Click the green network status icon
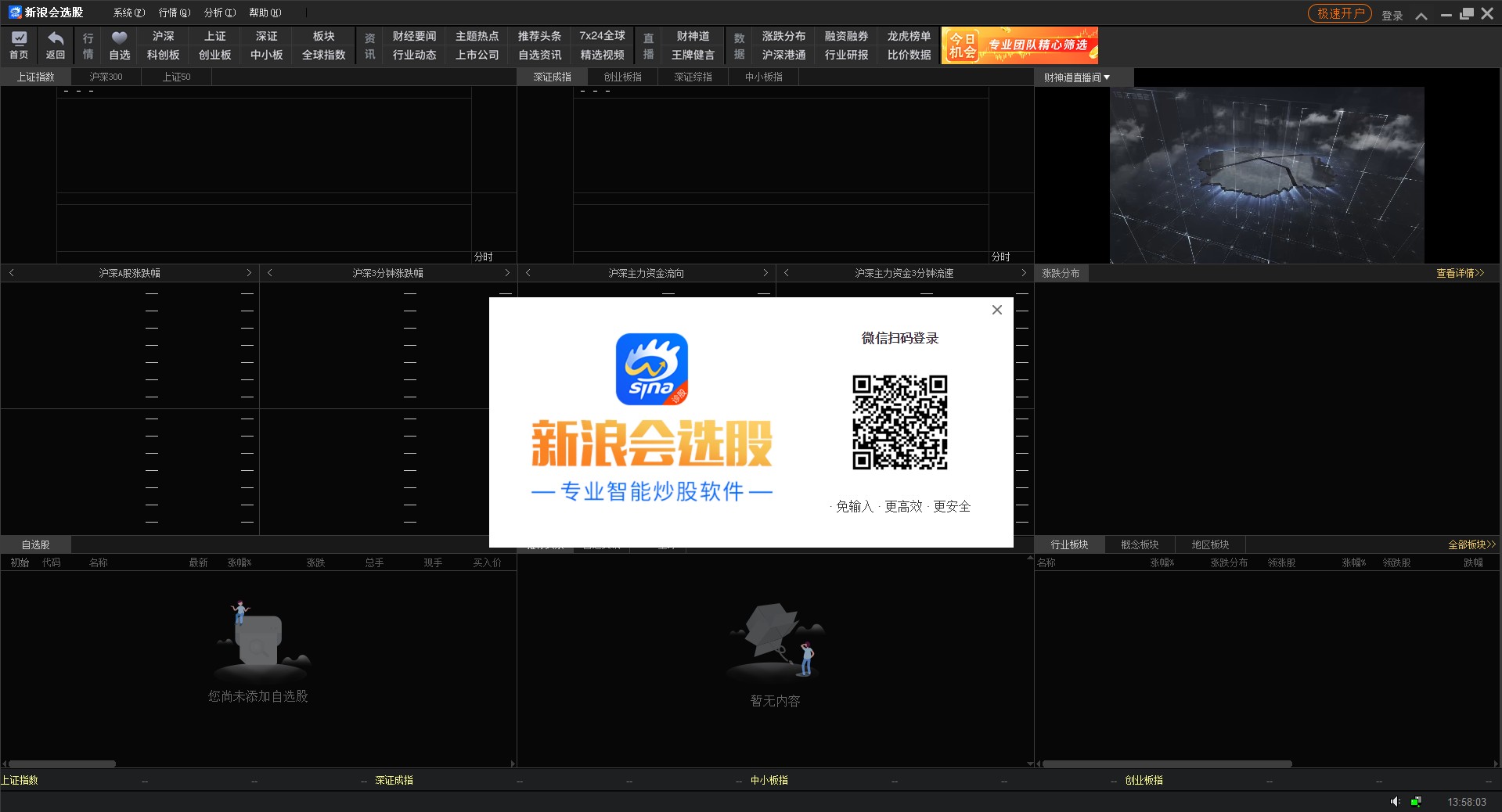This screenshot has width=1502, height=812. 1416,801
